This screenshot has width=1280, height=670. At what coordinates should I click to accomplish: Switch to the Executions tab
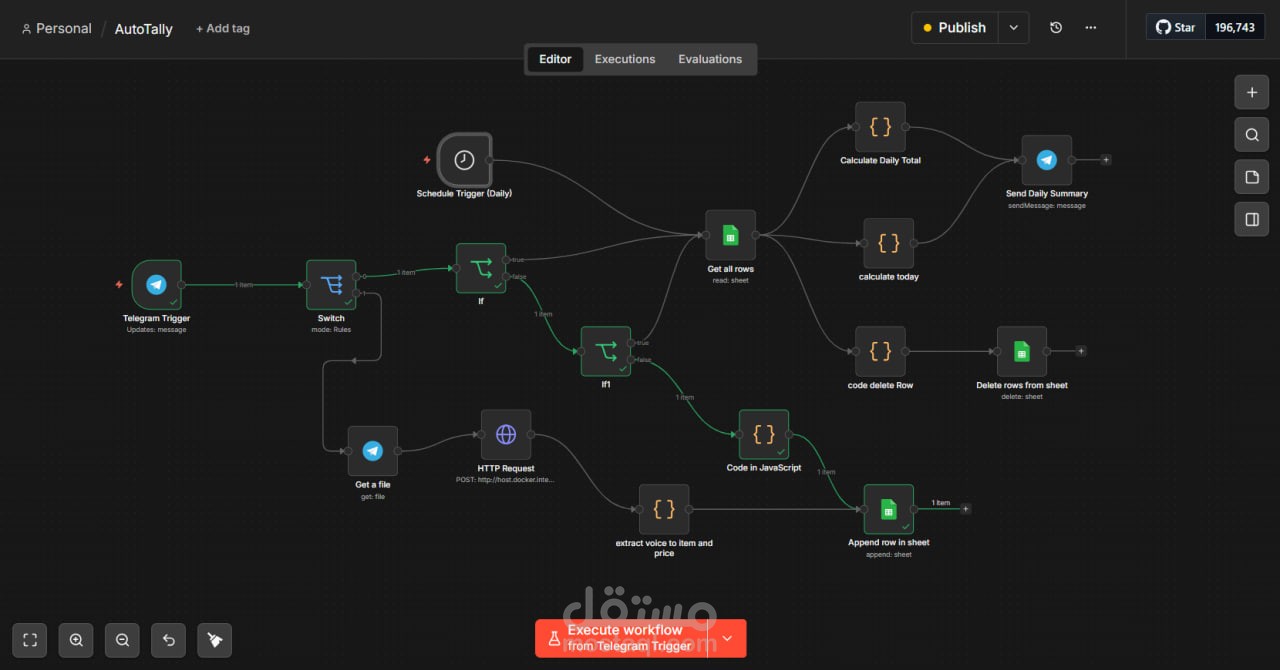pyautogui.click(x=625, y=59)
